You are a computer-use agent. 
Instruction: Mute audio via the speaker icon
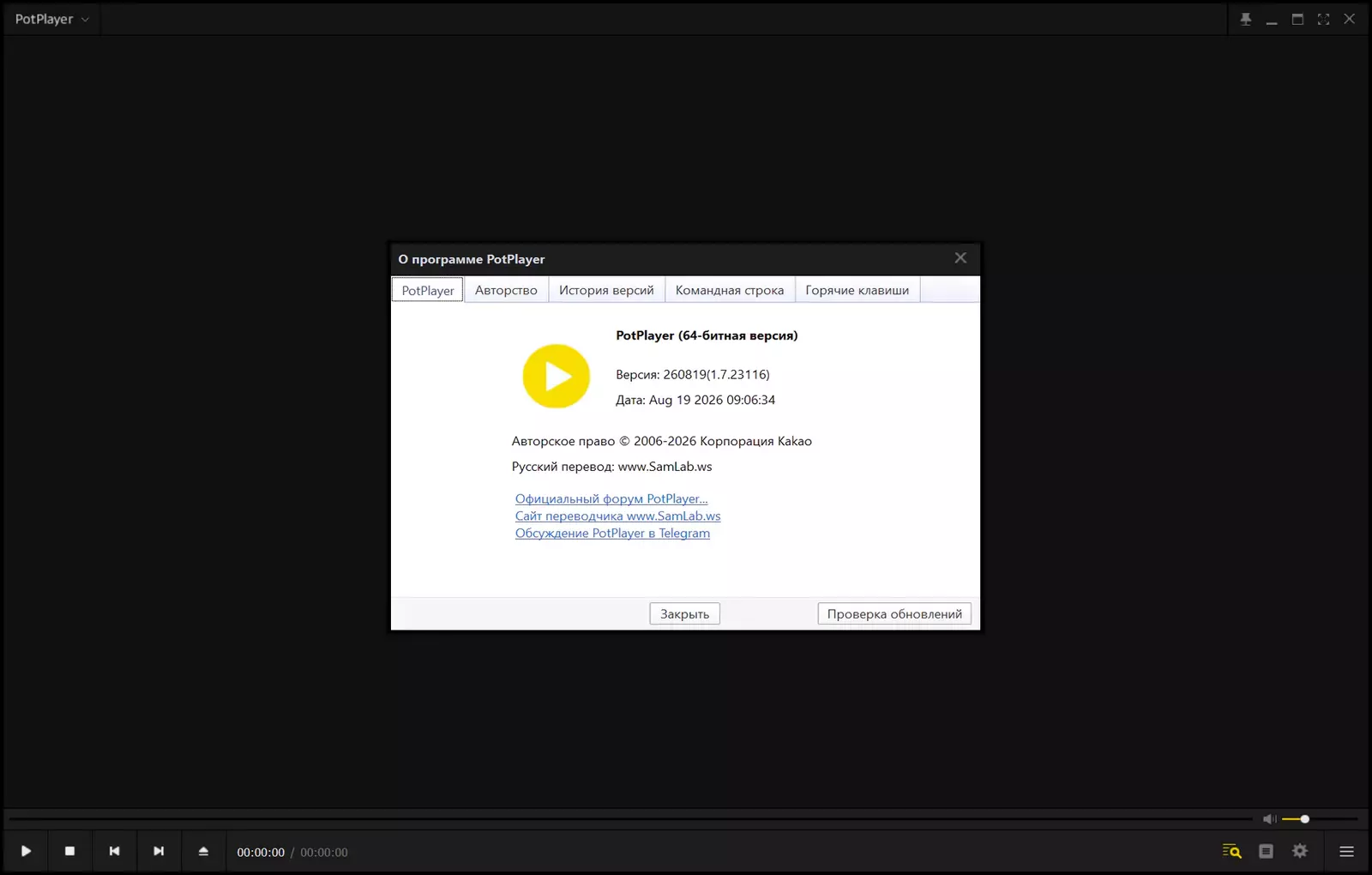(1269, 819)
